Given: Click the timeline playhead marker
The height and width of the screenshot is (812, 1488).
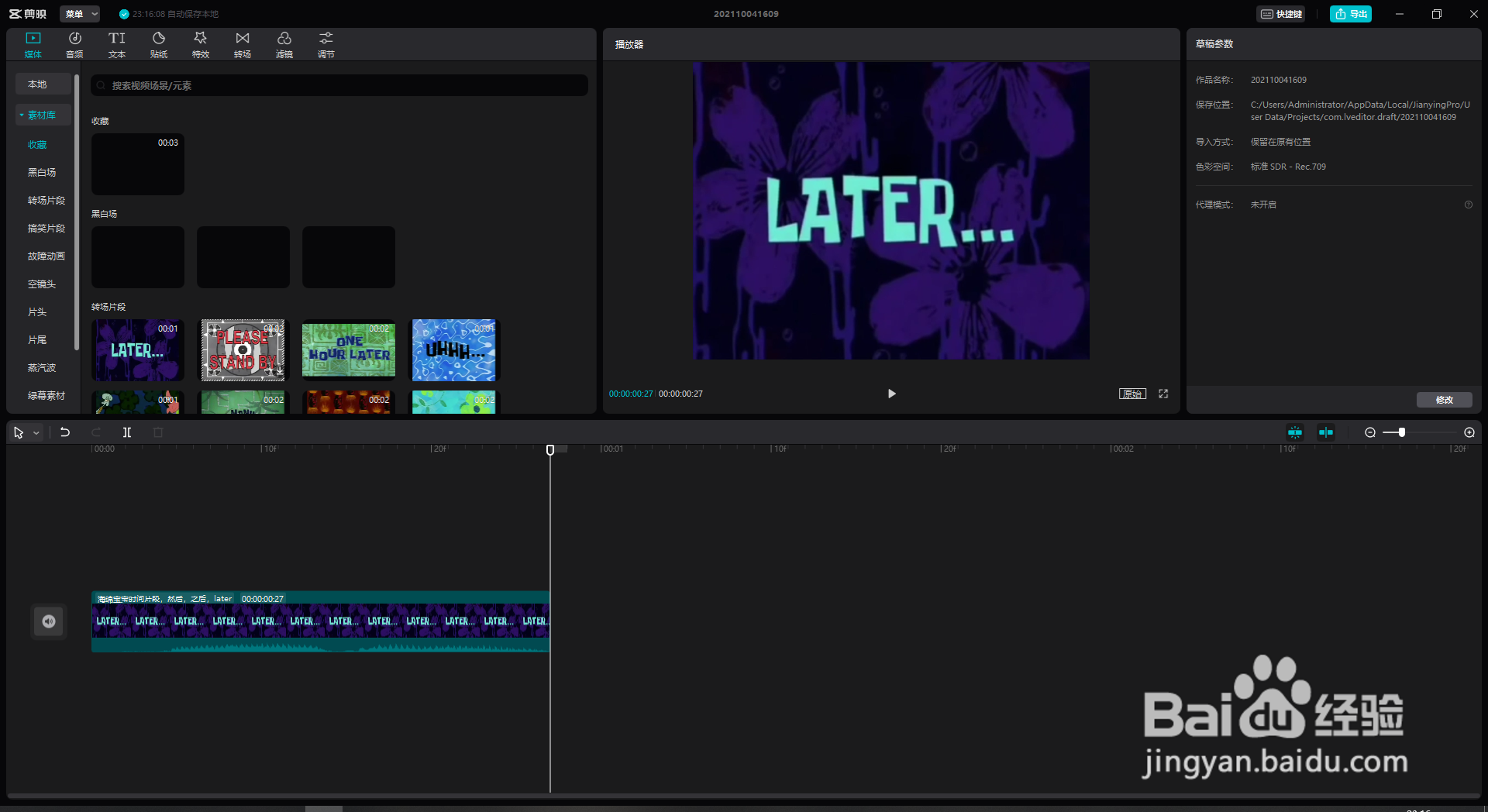Looking at the screenshot, I should coord(550,450).
